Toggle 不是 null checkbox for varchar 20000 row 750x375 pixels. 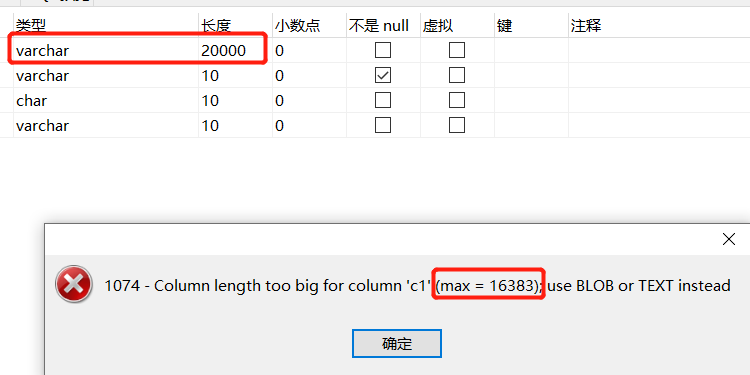coord(383,50)
